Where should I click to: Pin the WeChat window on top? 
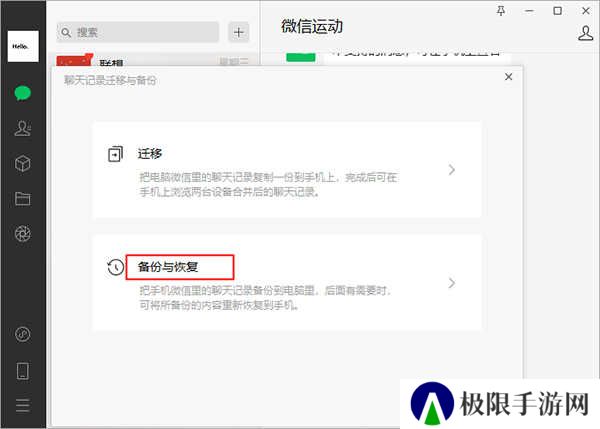[x=501, y=11]
